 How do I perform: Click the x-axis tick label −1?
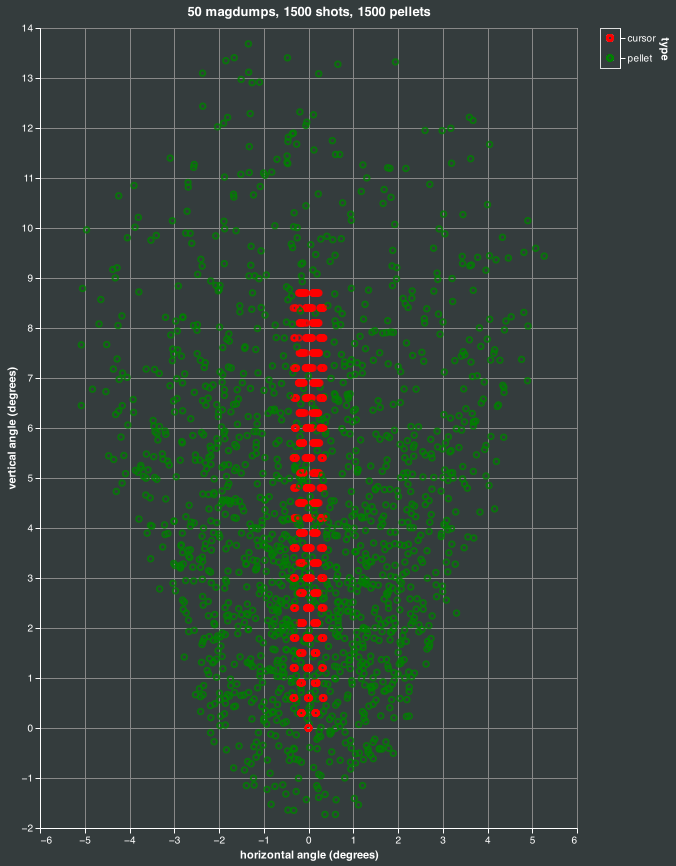264,840
